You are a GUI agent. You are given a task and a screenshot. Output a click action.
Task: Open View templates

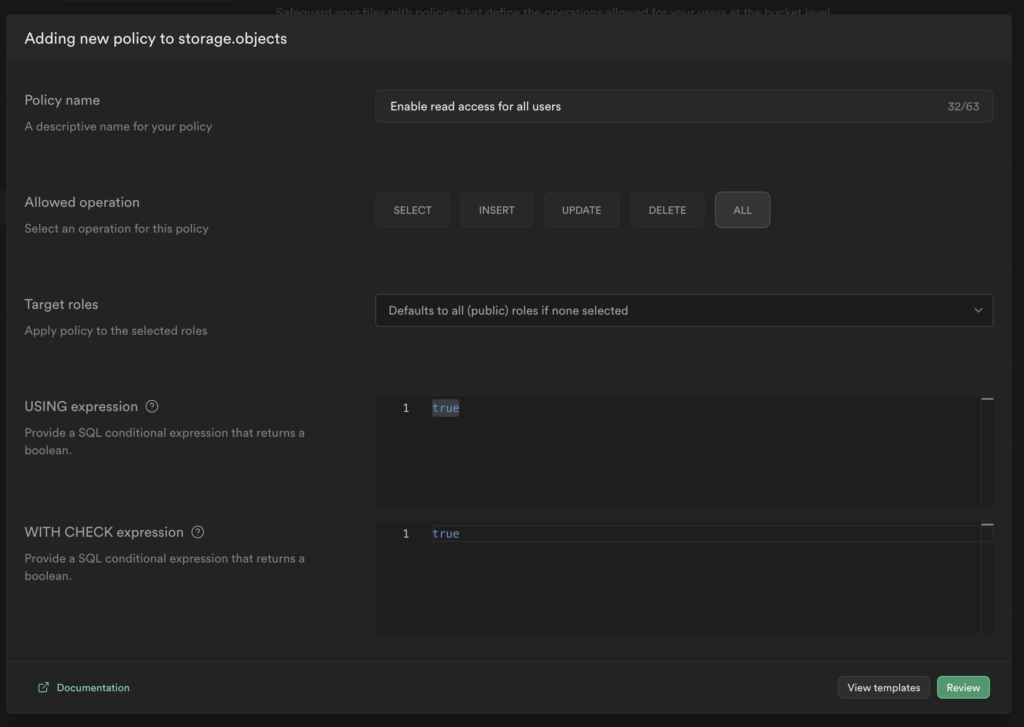[x=883, y=688]
